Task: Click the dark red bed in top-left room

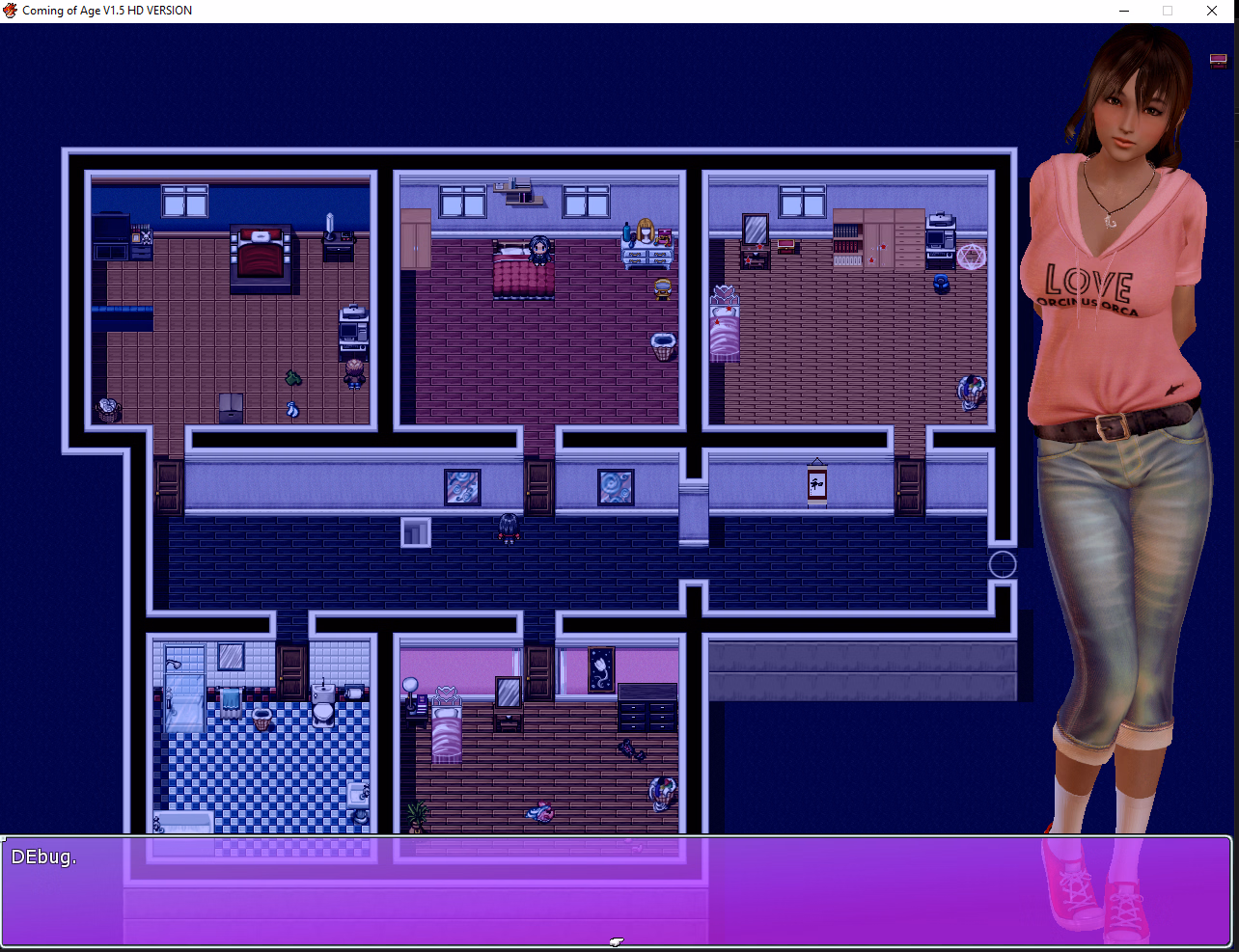Action: tap(261, 257)
